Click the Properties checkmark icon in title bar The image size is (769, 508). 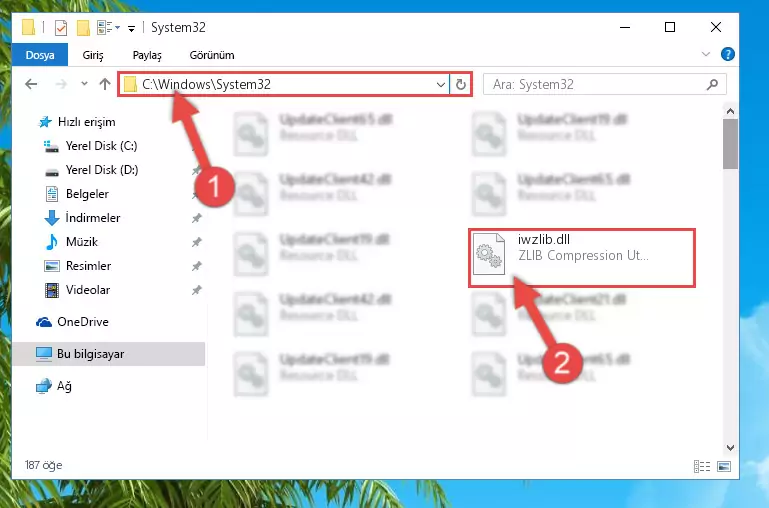point(61,28)
